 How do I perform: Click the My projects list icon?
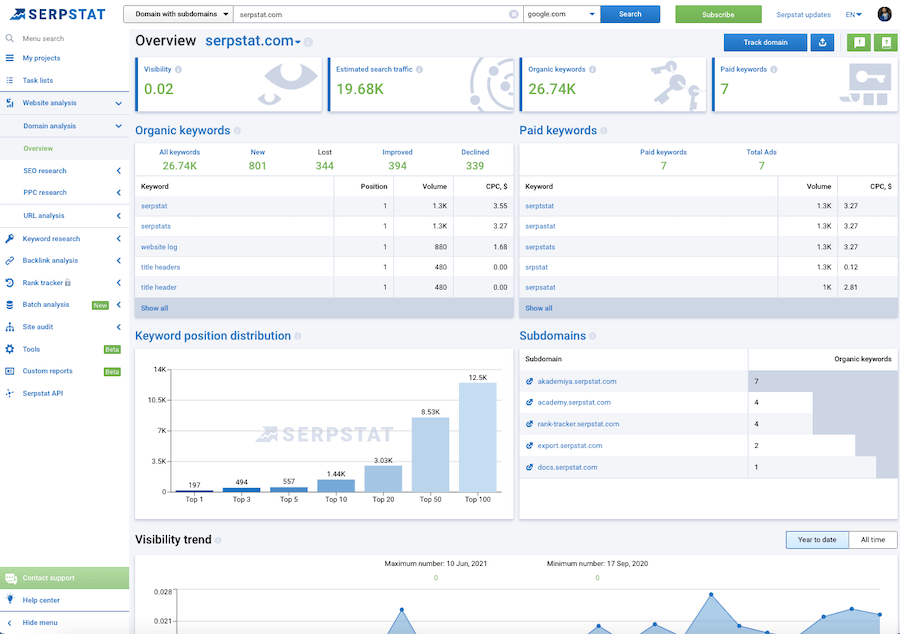(9, 58)
